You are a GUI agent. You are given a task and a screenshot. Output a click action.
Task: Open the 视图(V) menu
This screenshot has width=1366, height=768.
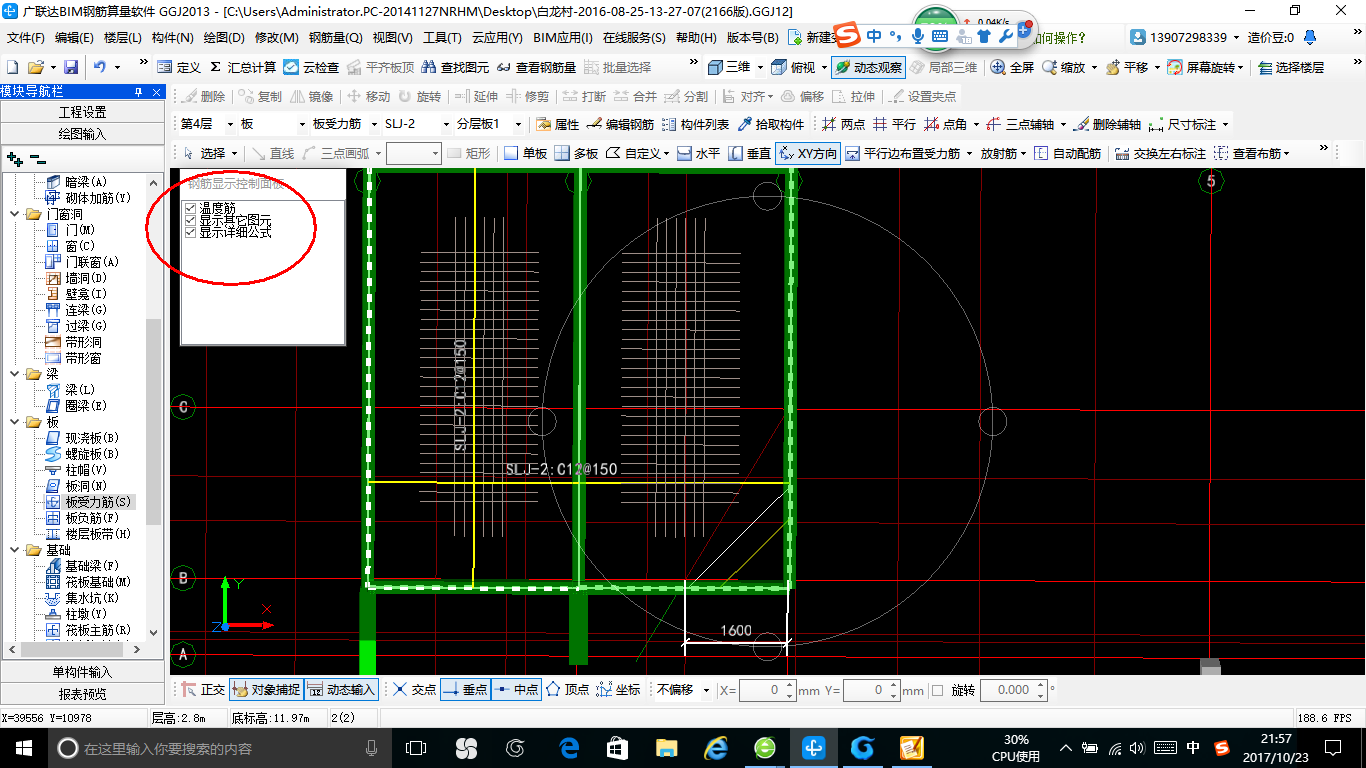click(x=392, y=38)
